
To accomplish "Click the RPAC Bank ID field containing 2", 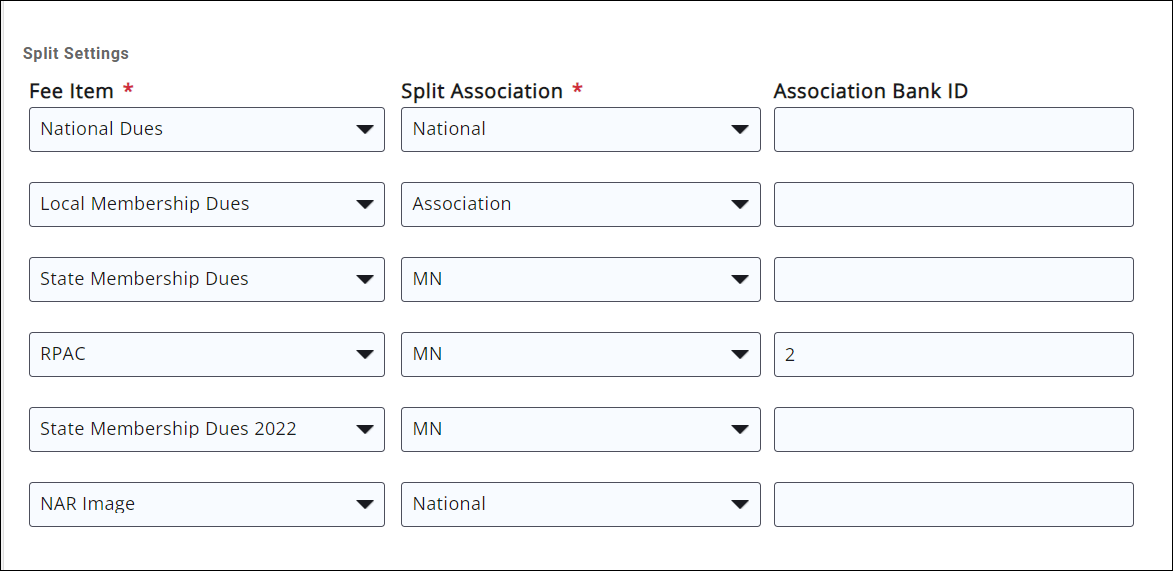I will (953, 354).
